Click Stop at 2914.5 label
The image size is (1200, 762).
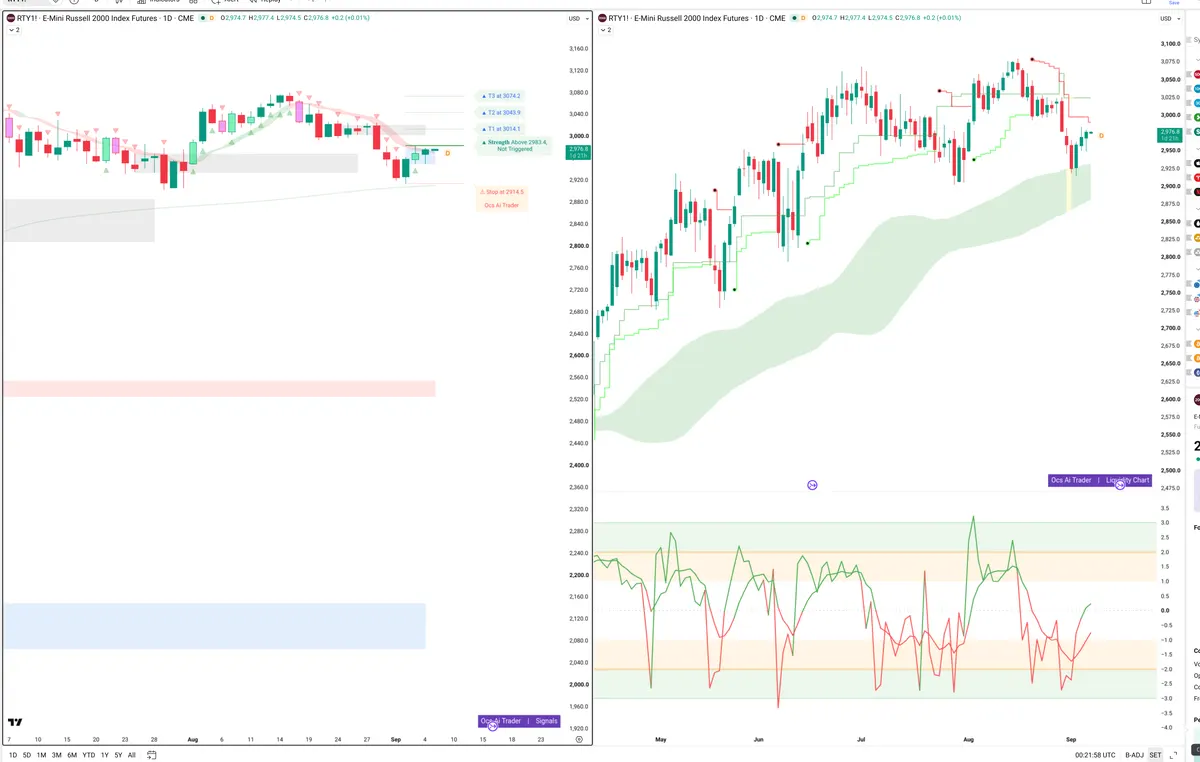tap(502, 192)
